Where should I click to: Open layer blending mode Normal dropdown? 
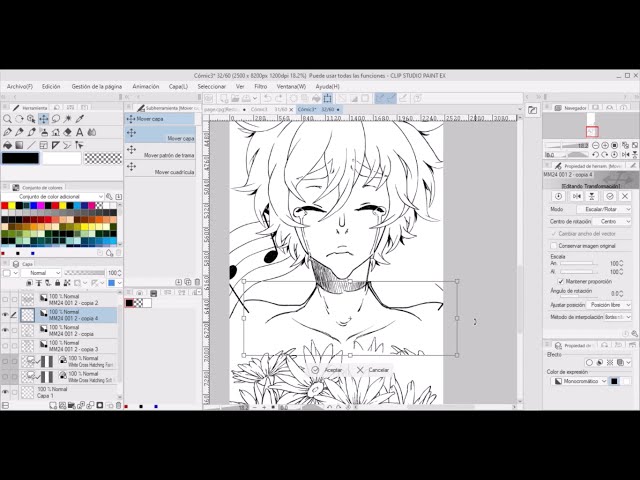point(41,273)
